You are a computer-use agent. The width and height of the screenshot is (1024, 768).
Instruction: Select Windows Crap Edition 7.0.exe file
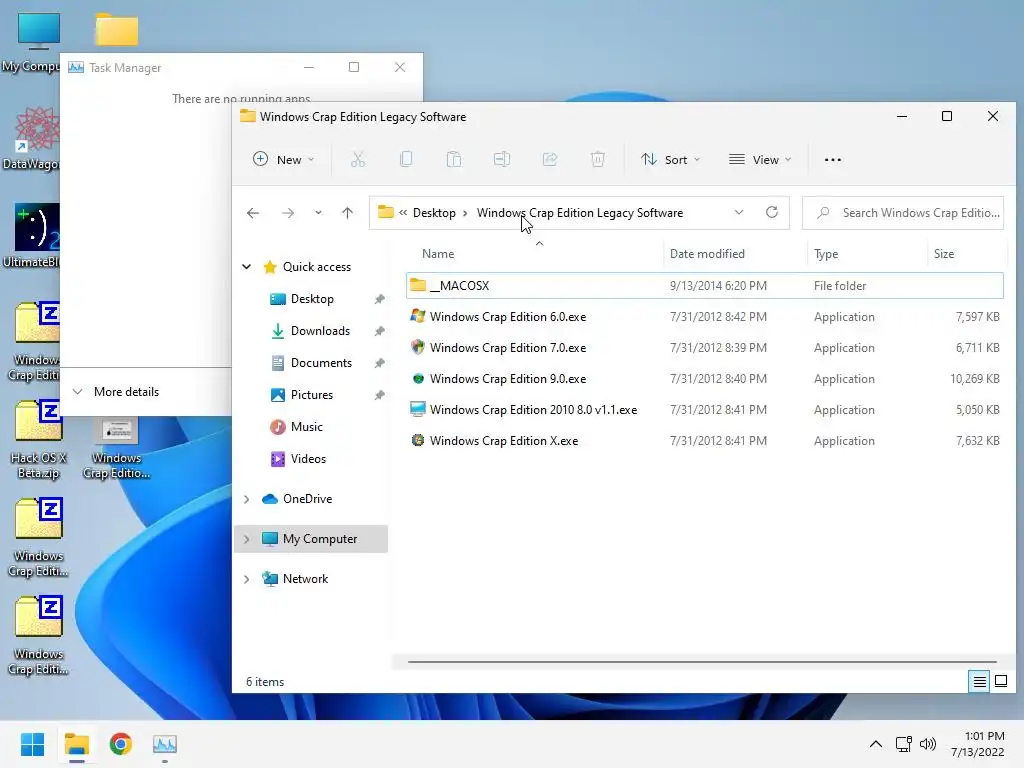(705, 347)
